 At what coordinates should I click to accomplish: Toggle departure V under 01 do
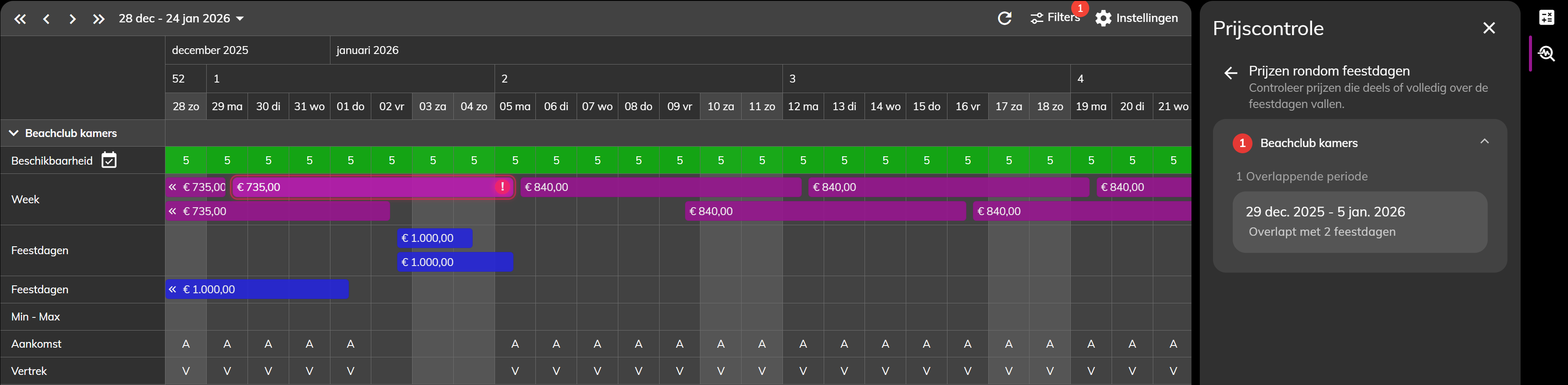[x=351, y=371]
